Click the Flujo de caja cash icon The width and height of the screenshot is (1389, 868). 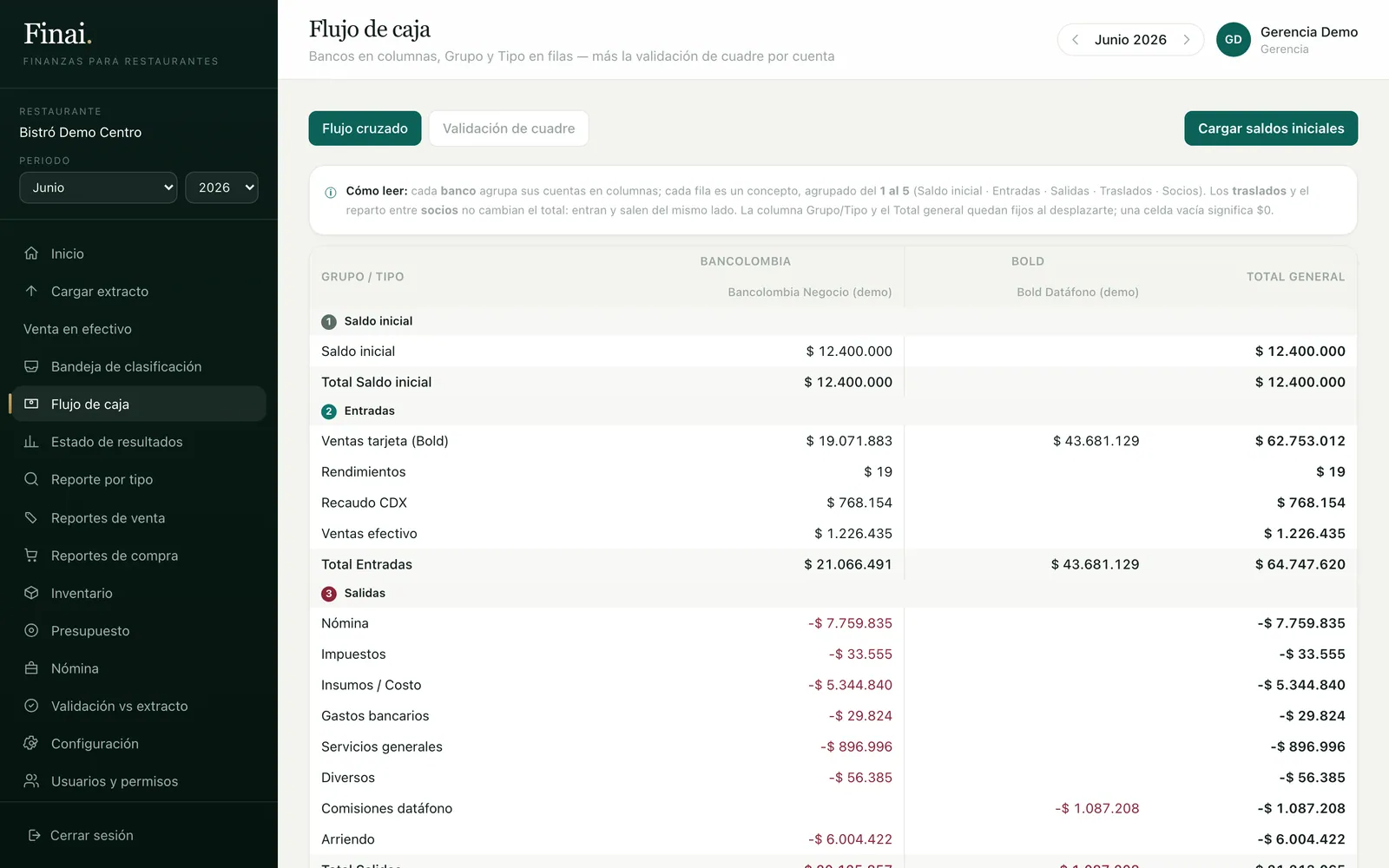(31, 404)
